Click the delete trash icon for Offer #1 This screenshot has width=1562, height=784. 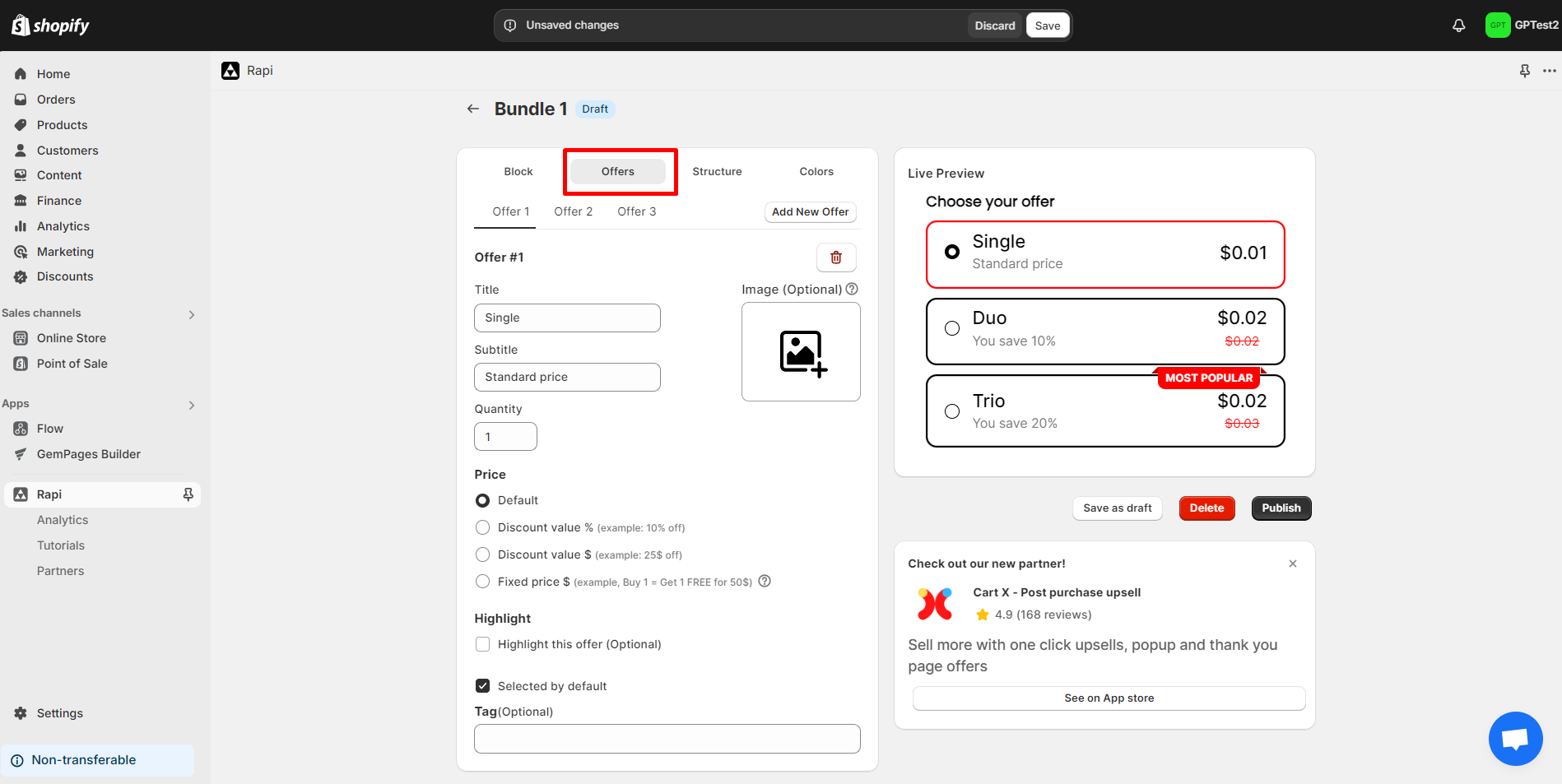coord(836,257)
